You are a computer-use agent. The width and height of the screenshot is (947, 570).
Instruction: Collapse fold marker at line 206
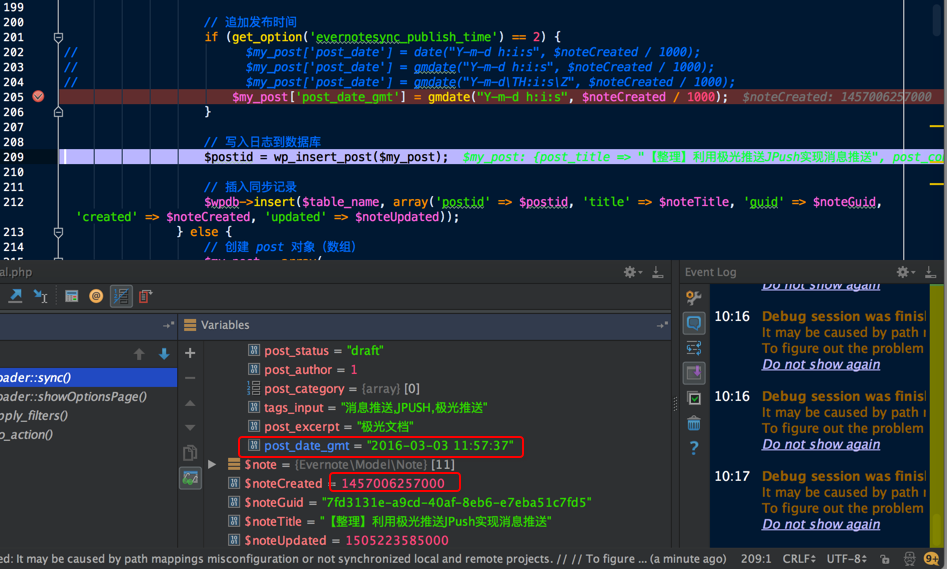click(58, 112)
